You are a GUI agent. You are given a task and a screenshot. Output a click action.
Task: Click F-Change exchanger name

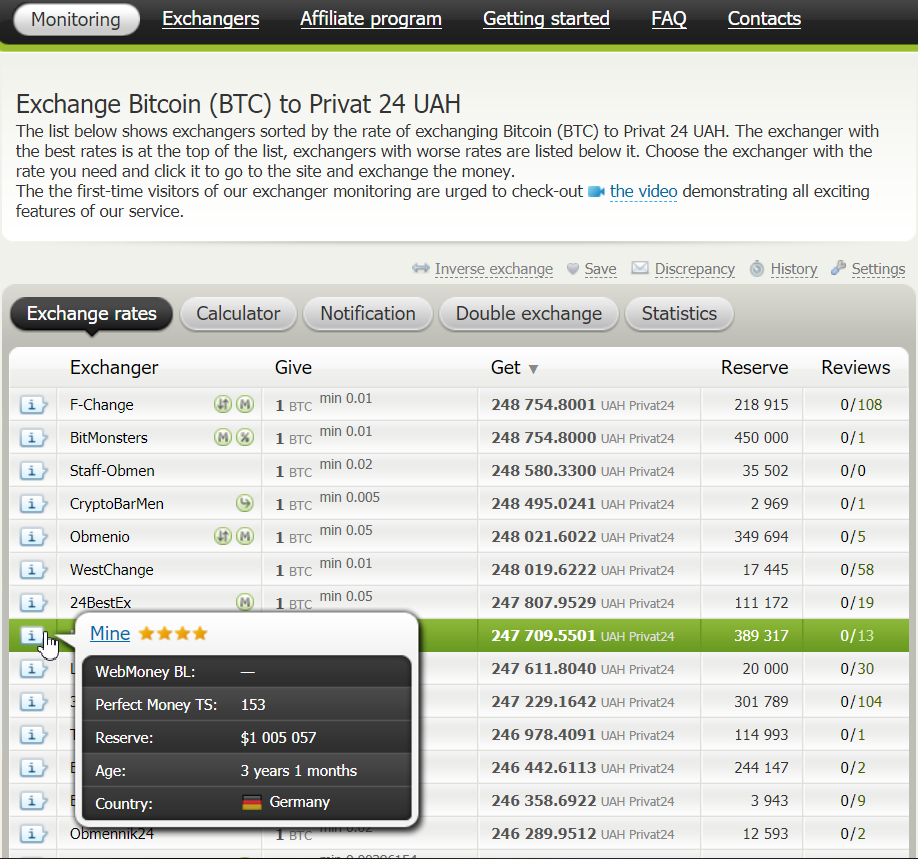[102, 405]
